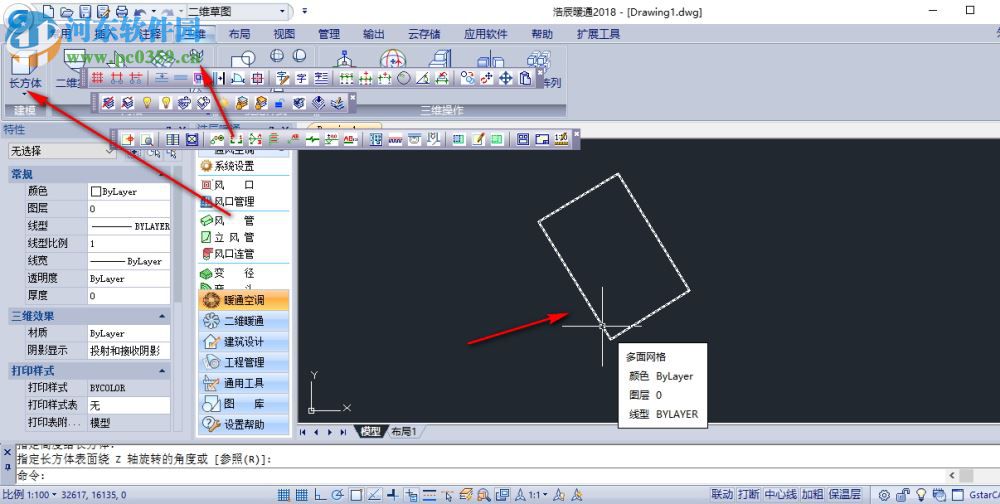Screen dimensions: 1000x504
Task: Select 风口连管 in the tool panel
Action: 227,254
